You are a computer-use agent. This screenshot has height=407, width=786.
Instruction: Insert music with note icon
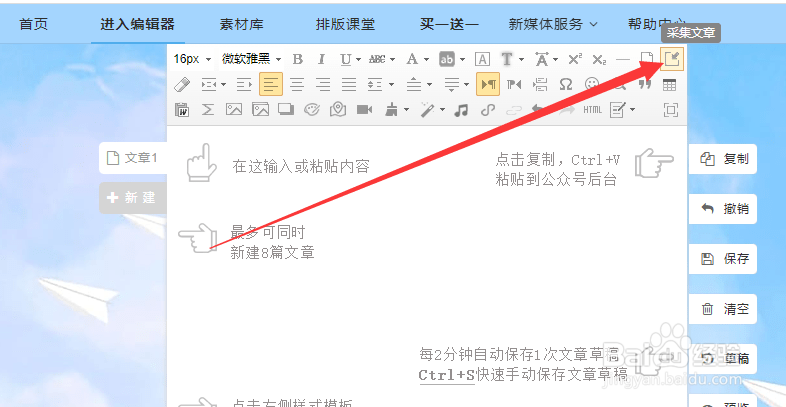[461, 109]
